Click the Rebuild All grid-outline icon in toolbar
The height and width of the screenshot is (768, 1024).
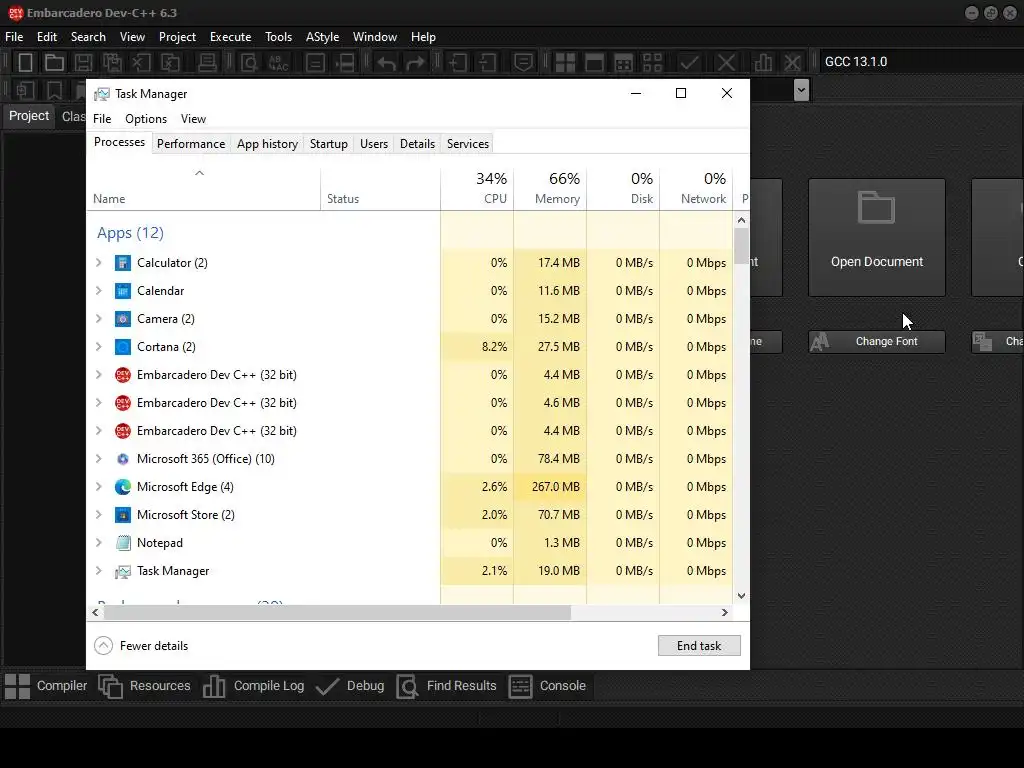pyautogui.click(x=652, y=63)
